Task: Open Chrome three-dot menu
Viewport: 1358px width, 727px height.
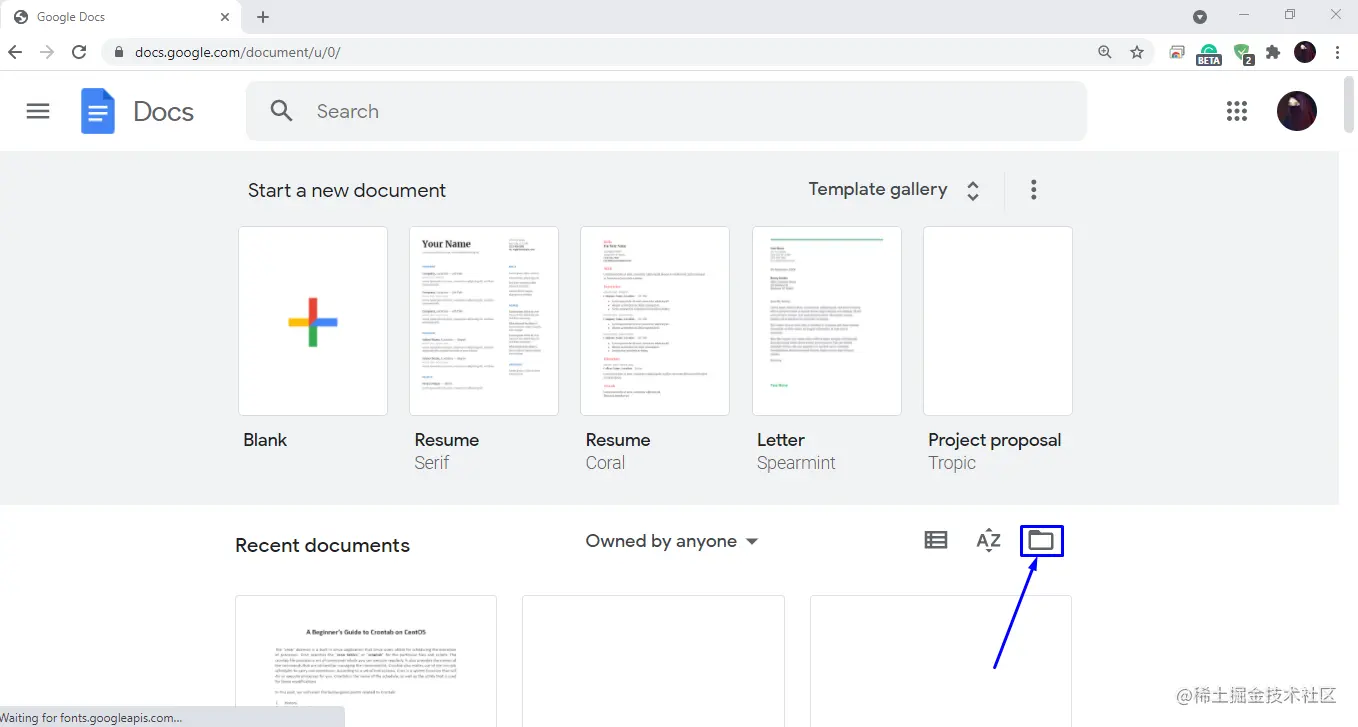Action: pos(1338,52)
